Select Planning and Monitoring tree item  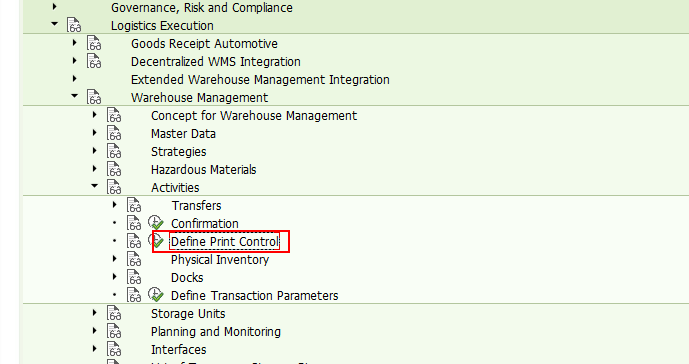point(216,331)
